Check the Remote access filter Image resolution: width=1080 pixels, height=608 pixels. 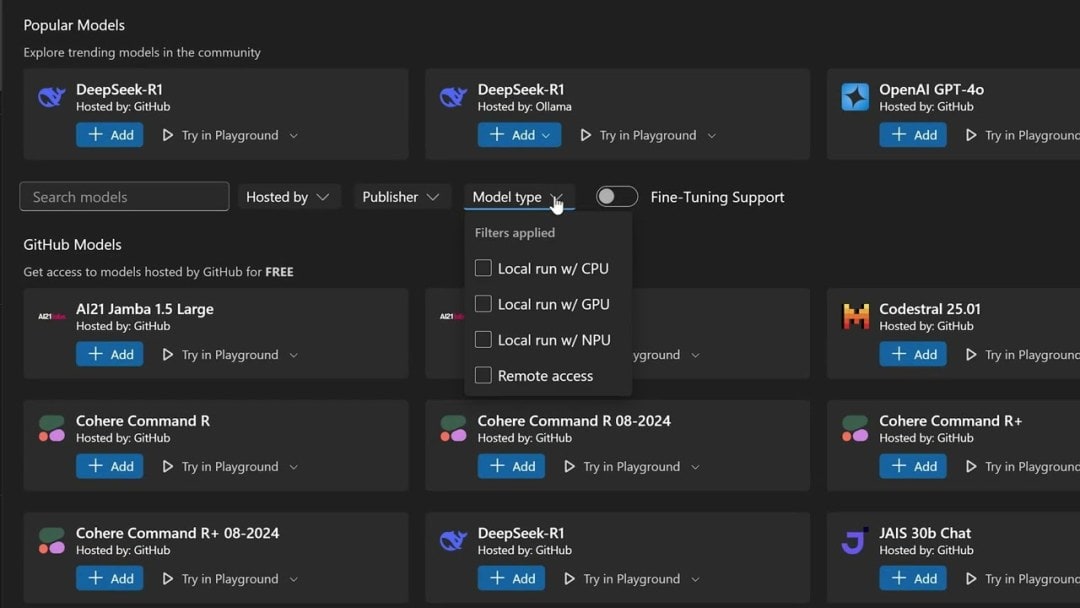tap(483, 375)
